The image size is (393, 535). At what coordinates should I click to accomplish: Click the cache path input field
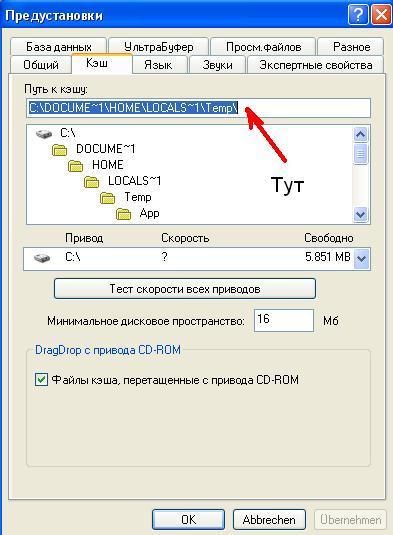click(x=198, y=108)
